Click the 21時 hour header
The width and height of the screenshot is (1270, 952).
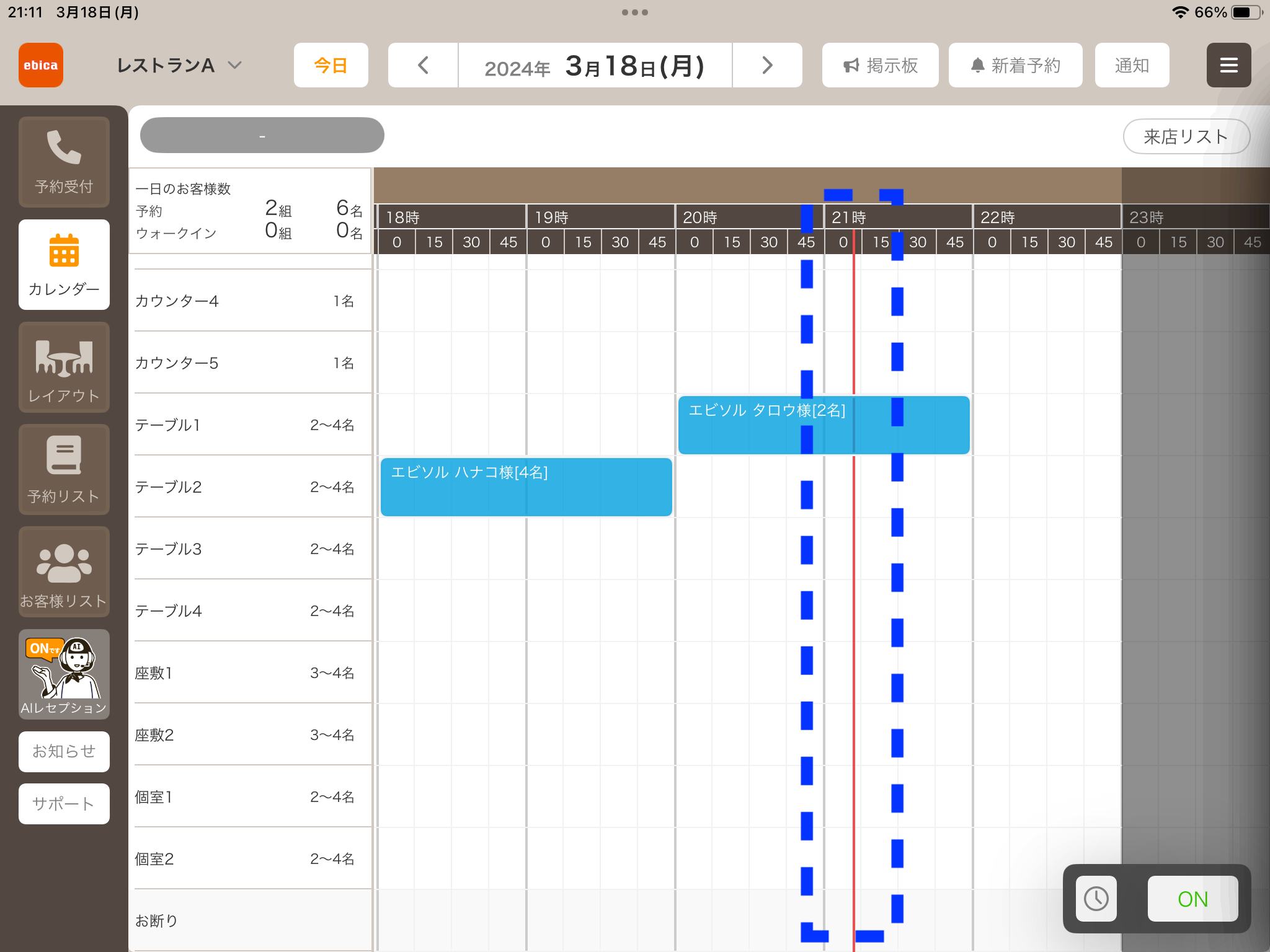(x=898, y=217)
